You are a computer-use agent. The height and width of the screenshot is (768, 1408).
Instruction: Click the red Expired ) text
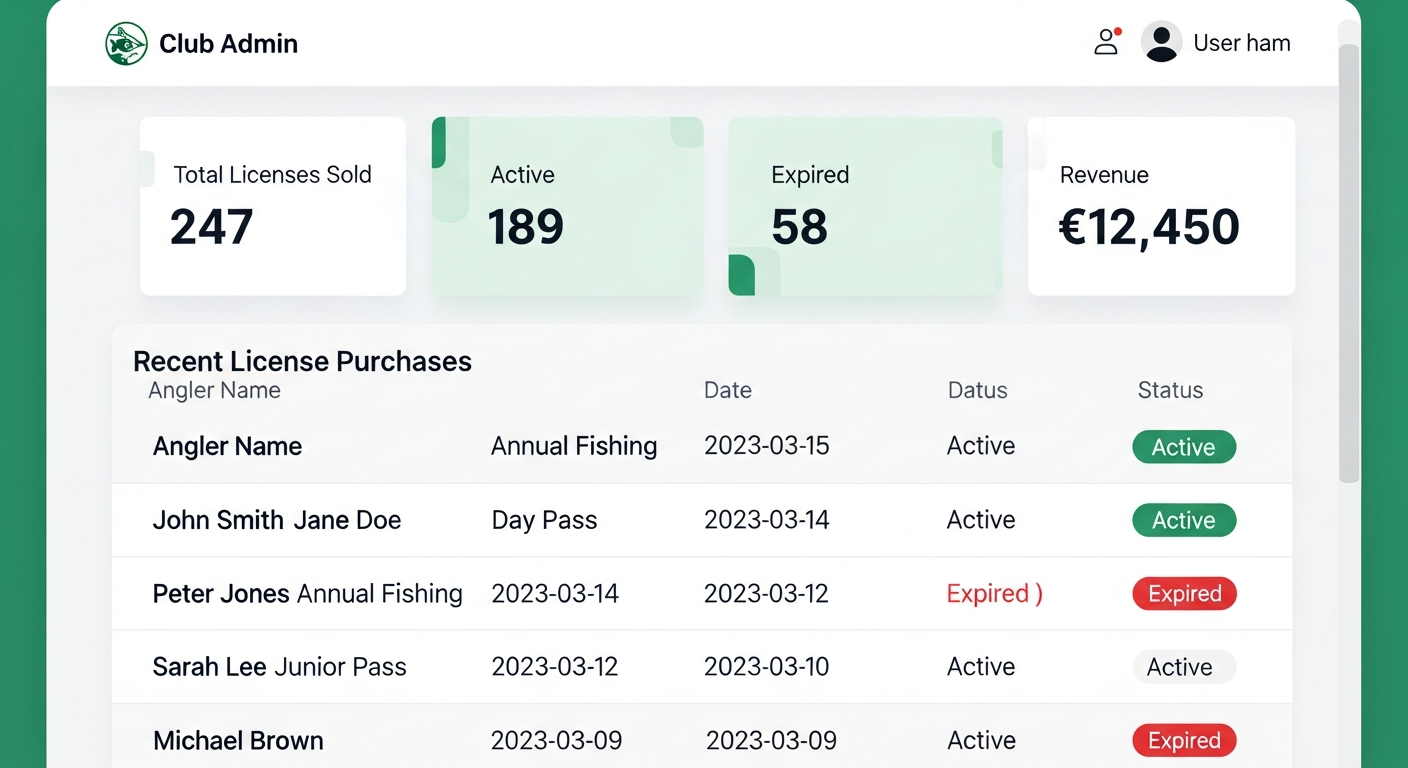(995, 594)
